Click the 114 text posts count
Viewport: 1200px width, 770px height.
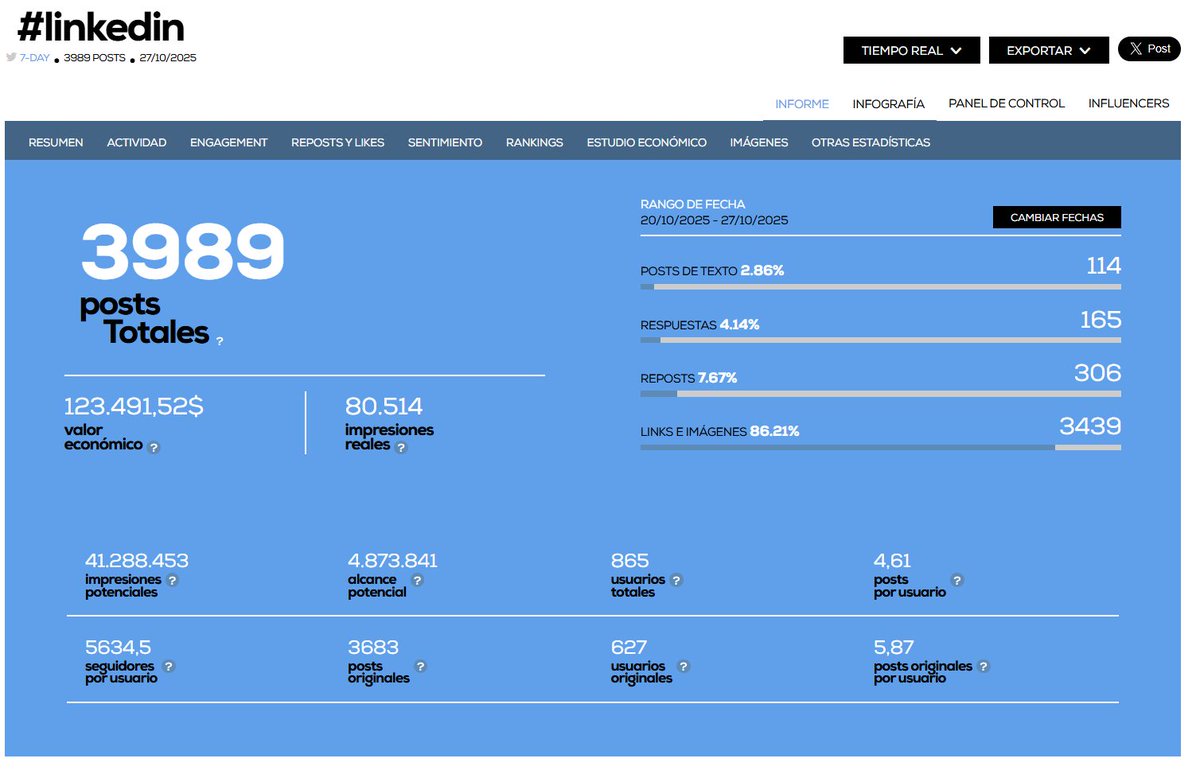pos(1104,266)
